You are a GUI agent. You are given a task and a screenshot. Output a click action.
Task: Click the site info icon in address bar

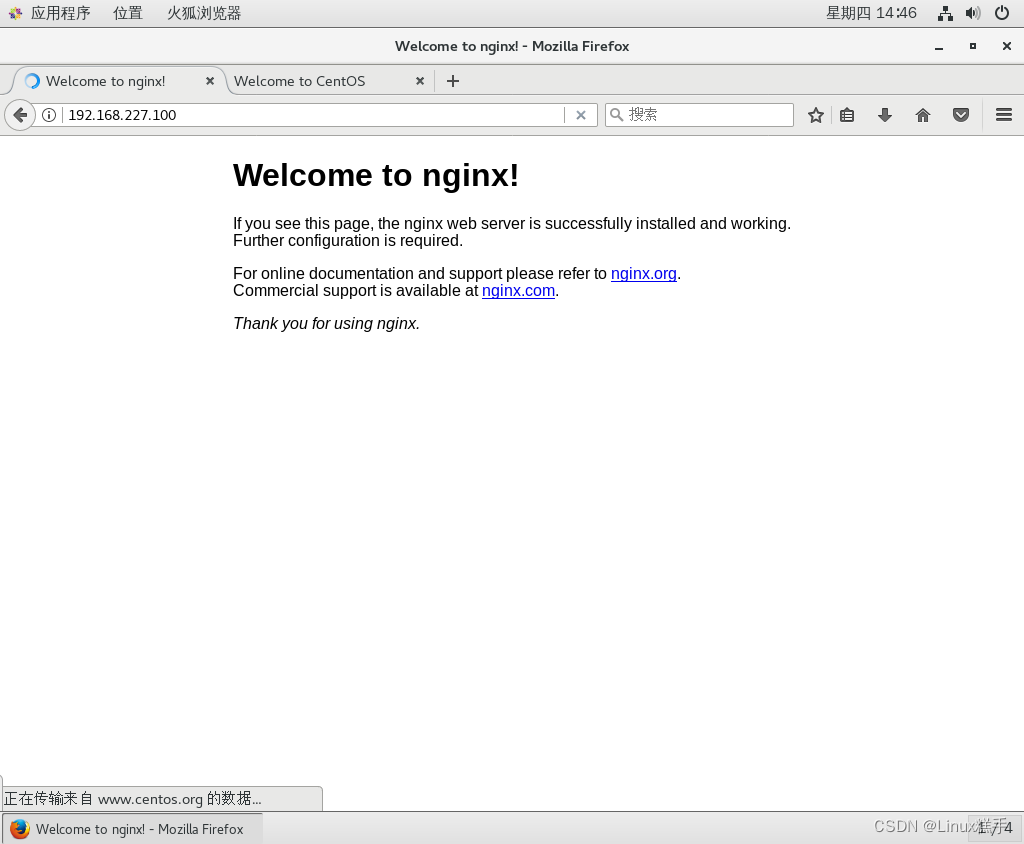[x=48, y=114]
